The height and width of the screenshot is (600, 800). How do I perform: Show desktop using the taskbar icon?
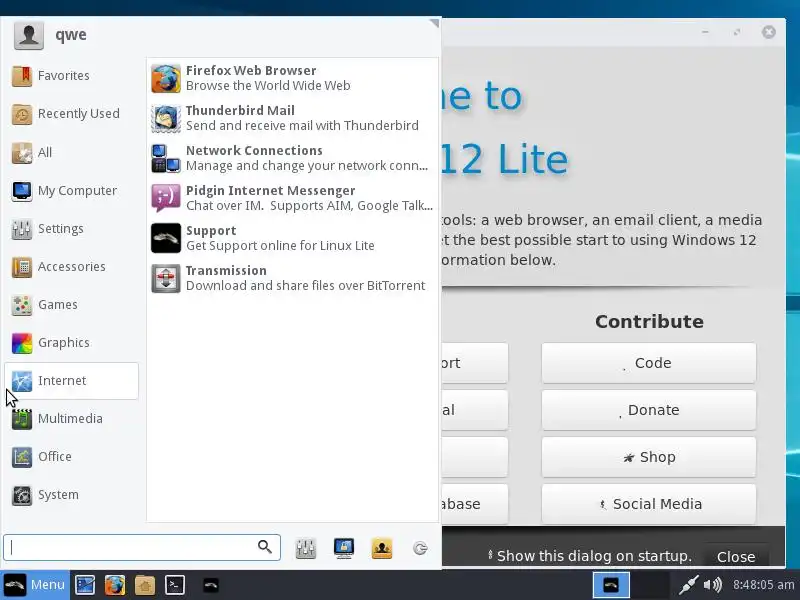coord(85,585)
